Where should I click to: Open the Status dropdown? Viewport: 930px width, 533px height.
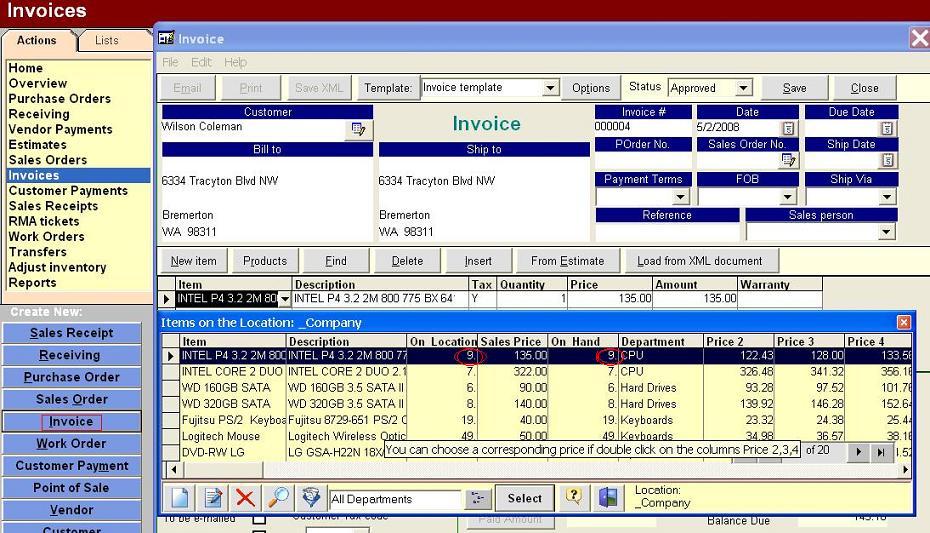(743, 88)
